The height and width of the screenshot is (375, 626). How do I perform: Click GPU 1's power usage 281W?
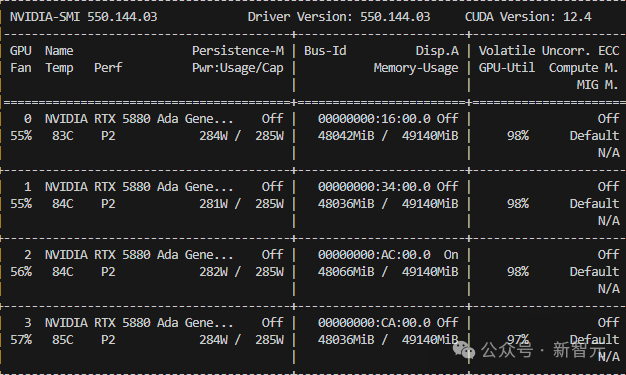214,204
